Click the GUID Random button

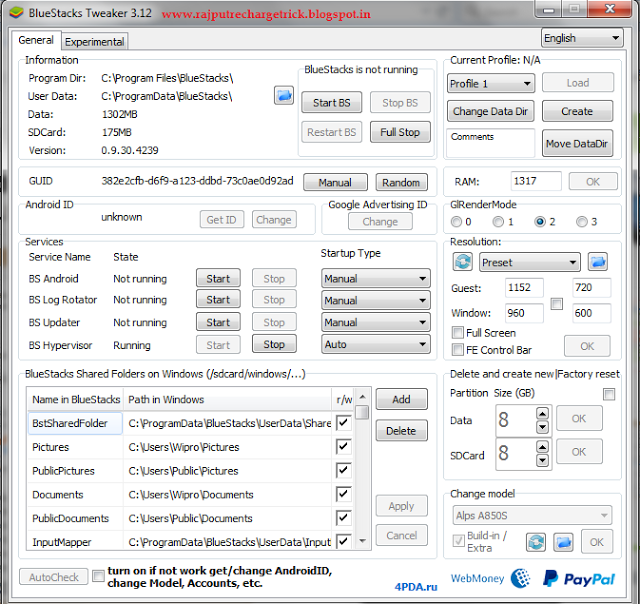401,182
